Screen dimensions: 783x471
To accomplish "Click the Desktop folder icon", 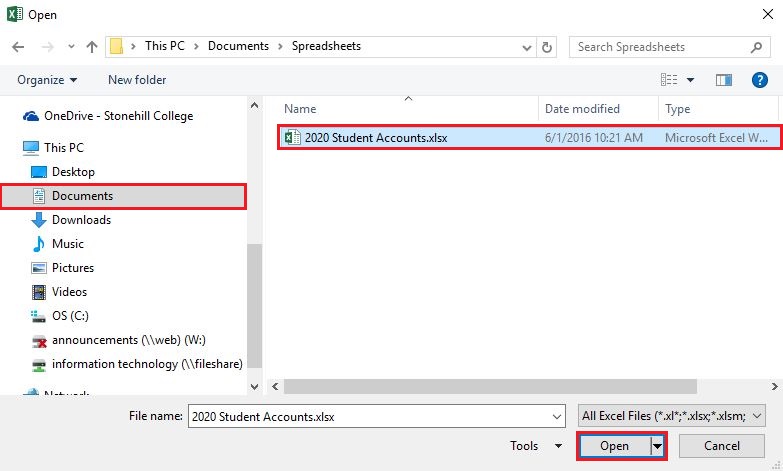I will point(38,172).
